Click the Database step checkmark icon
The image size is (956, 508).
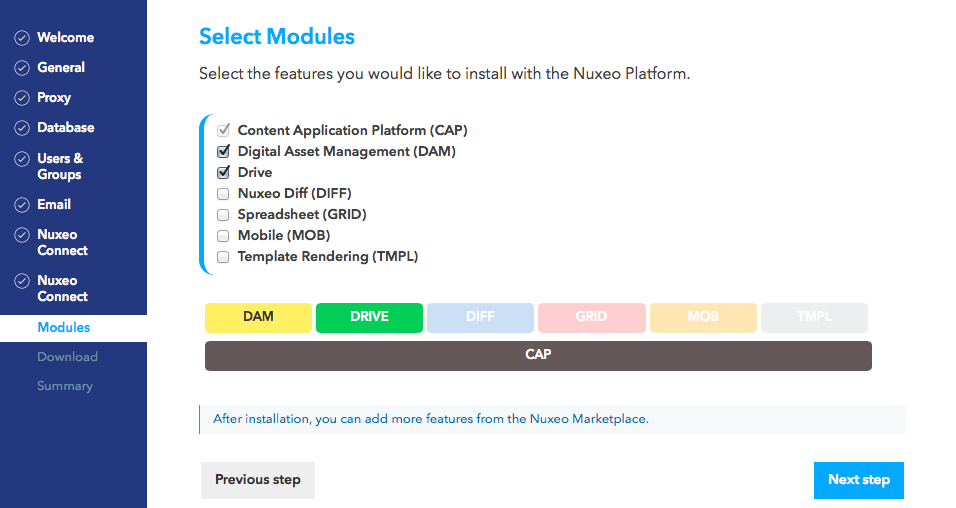[22, 127]
